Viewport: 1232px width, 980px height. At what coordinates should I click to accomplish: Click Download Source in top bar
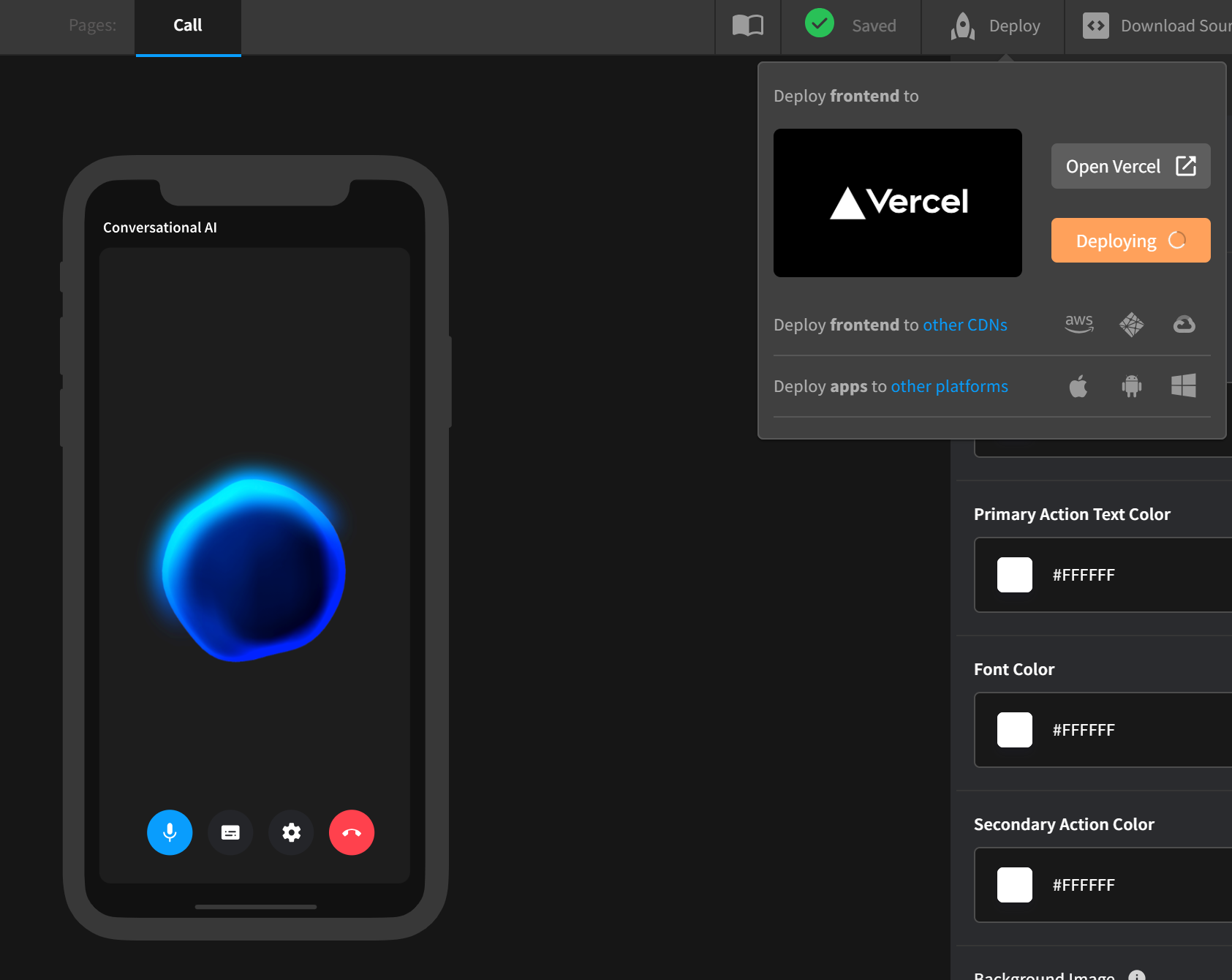(x=1157, y=26)
